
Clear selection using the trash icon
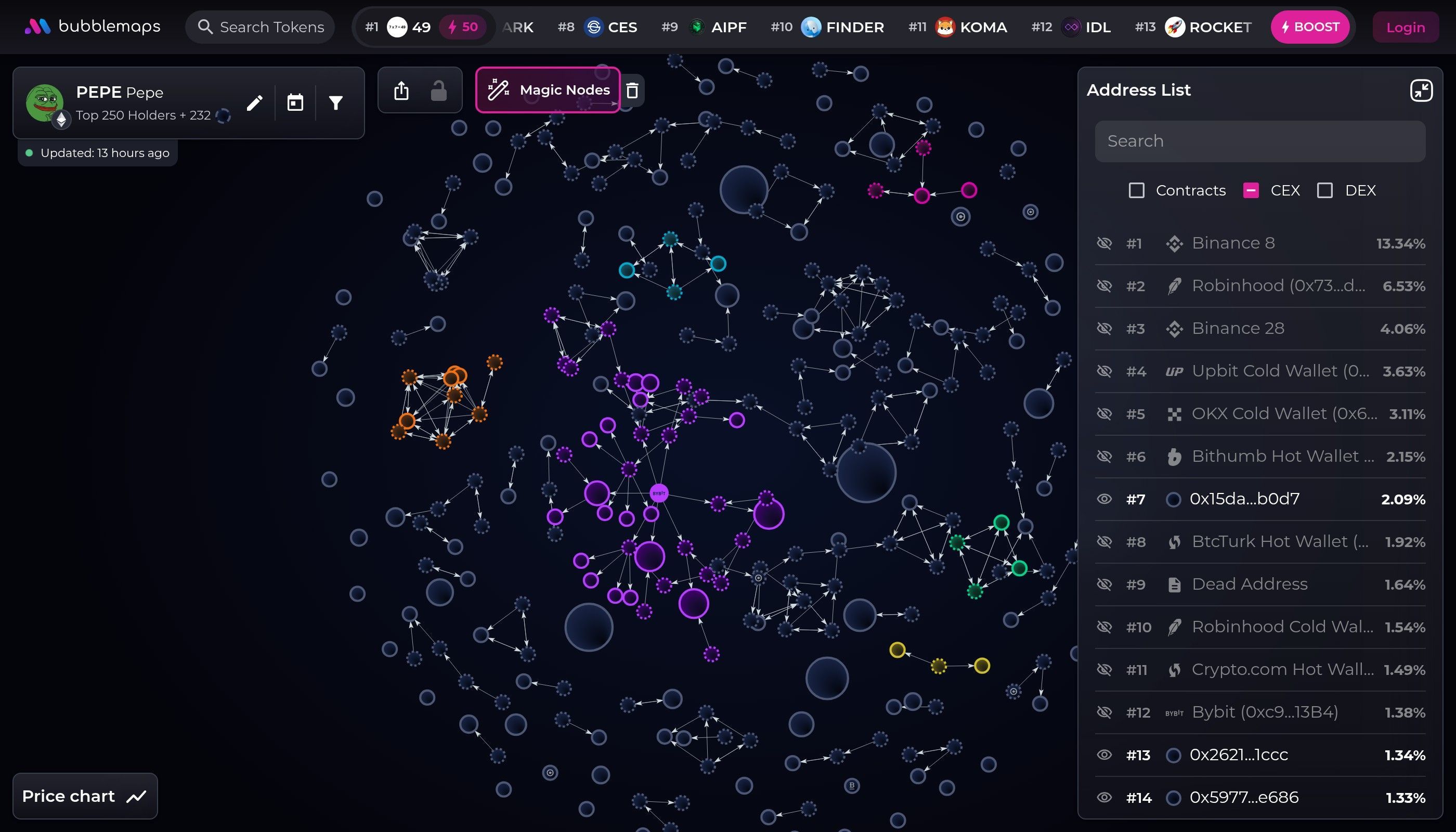click(632, 90)
